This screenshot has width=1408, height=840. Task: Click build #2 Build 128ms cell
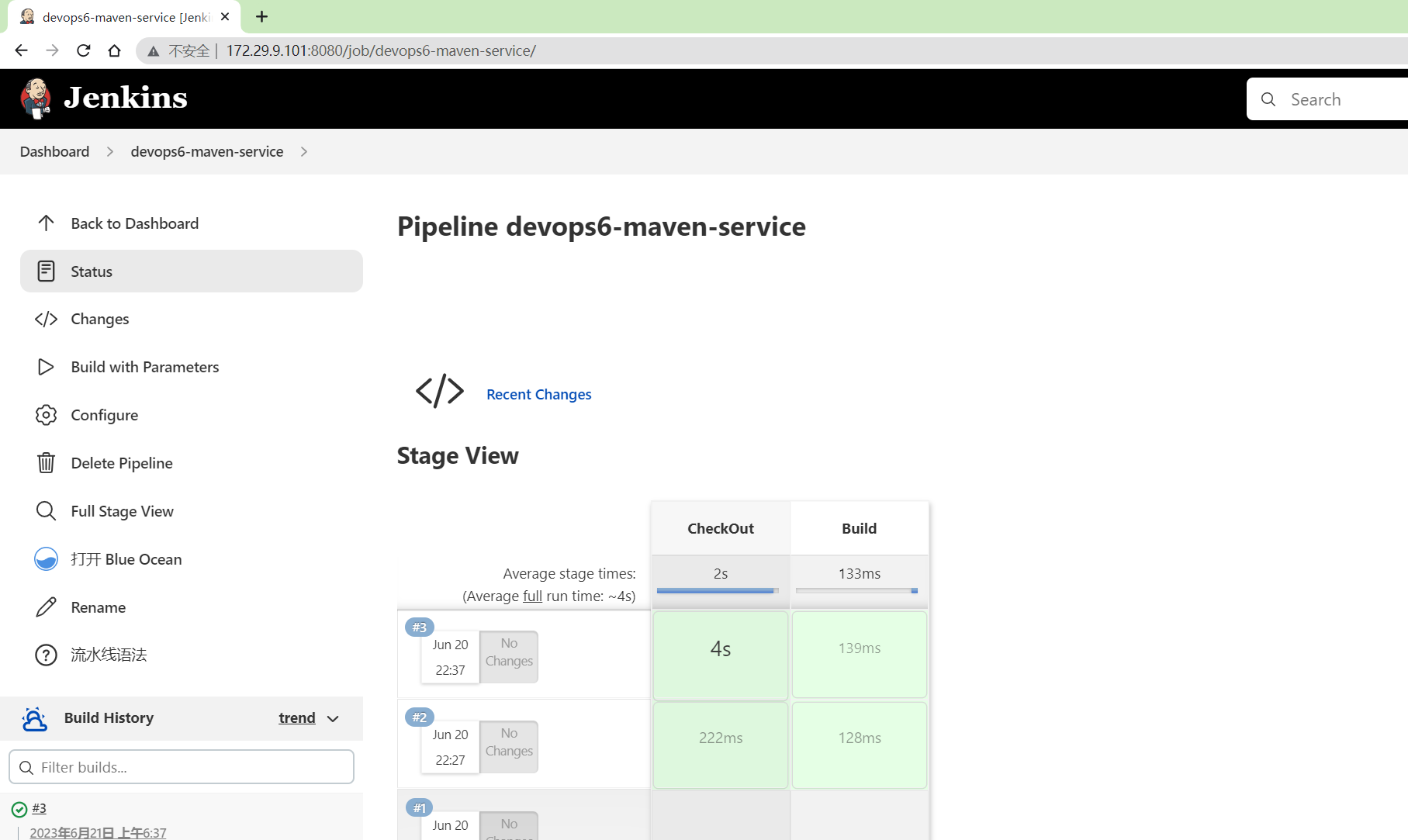860,745
